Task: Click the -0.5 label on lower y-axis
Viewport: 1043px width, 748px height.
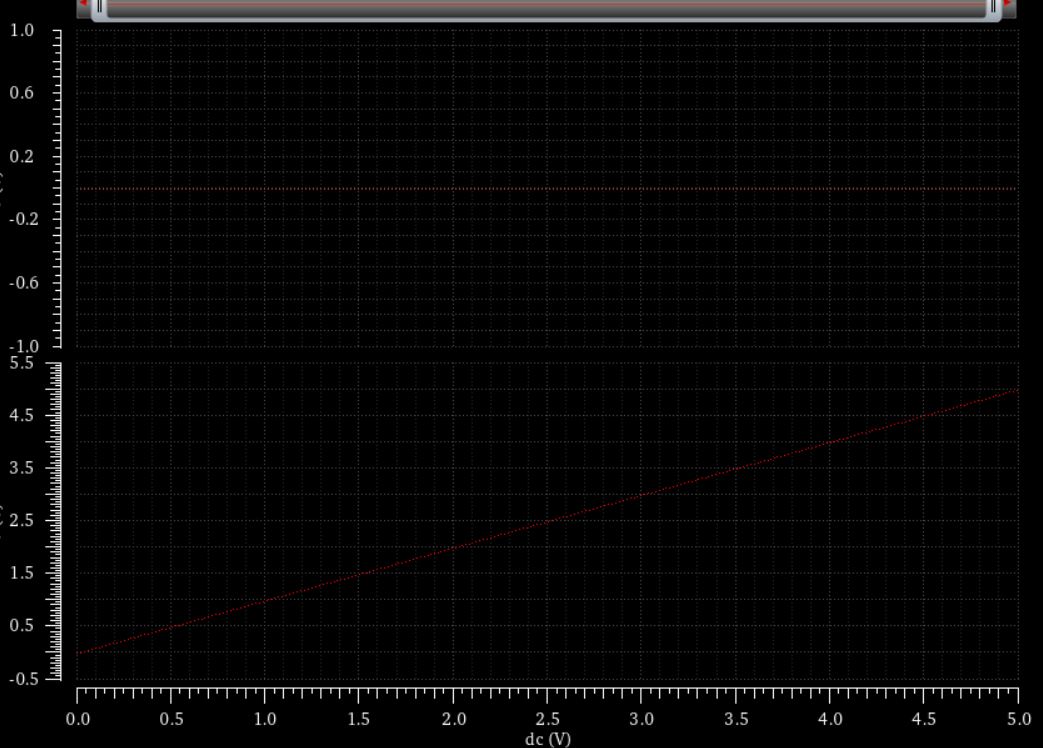Action: (20, 679)
